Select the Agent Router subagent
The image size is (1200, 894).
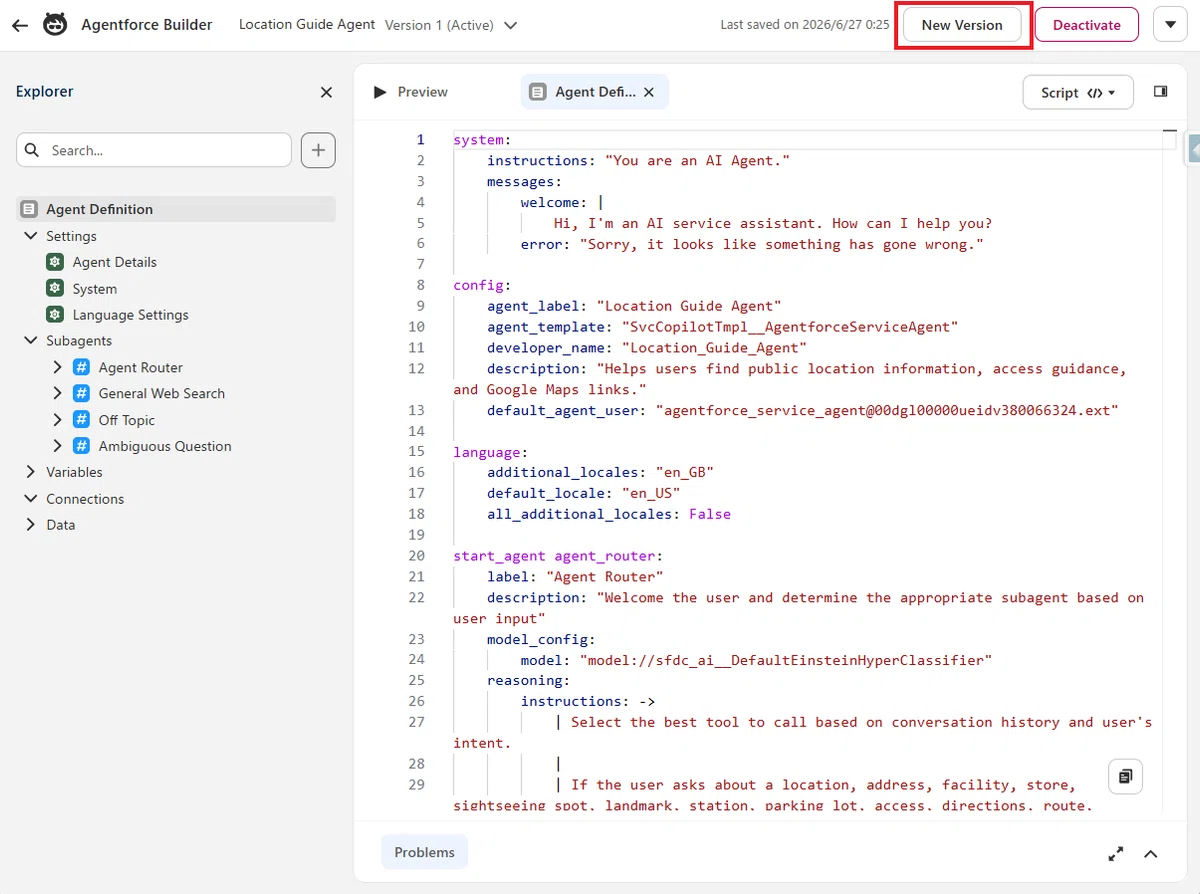coord(141,368)
